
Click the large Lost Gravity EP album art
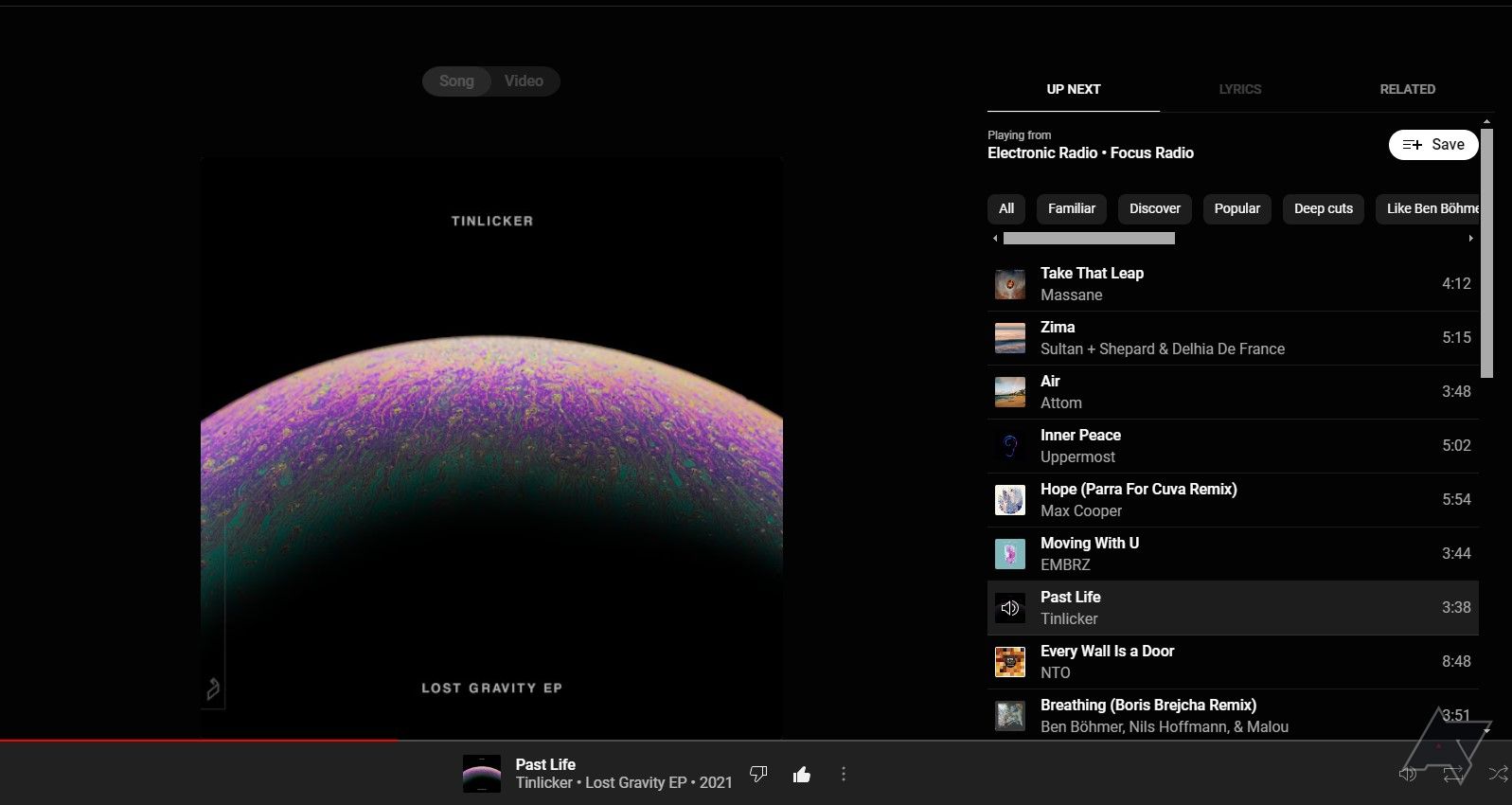[491, 447]
